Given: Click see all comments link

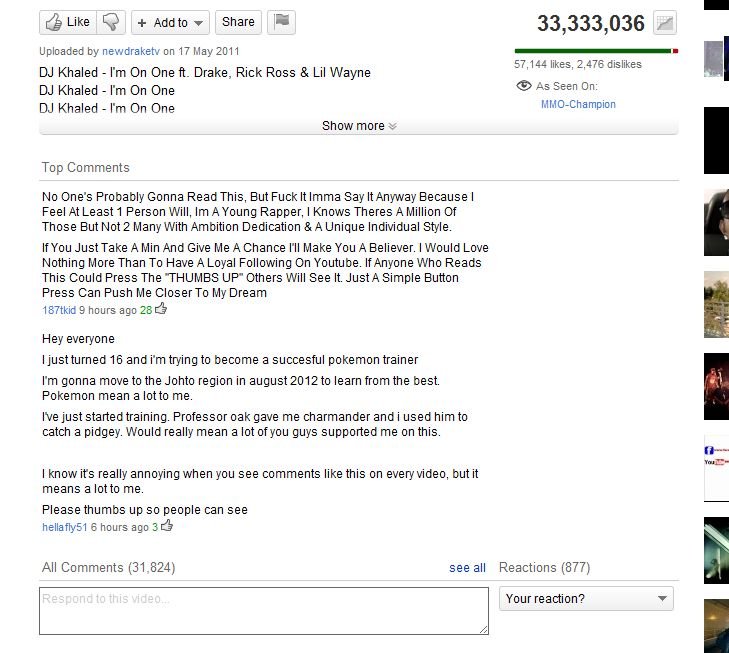Looking at the screenshot, I should (x=467, y=567).
